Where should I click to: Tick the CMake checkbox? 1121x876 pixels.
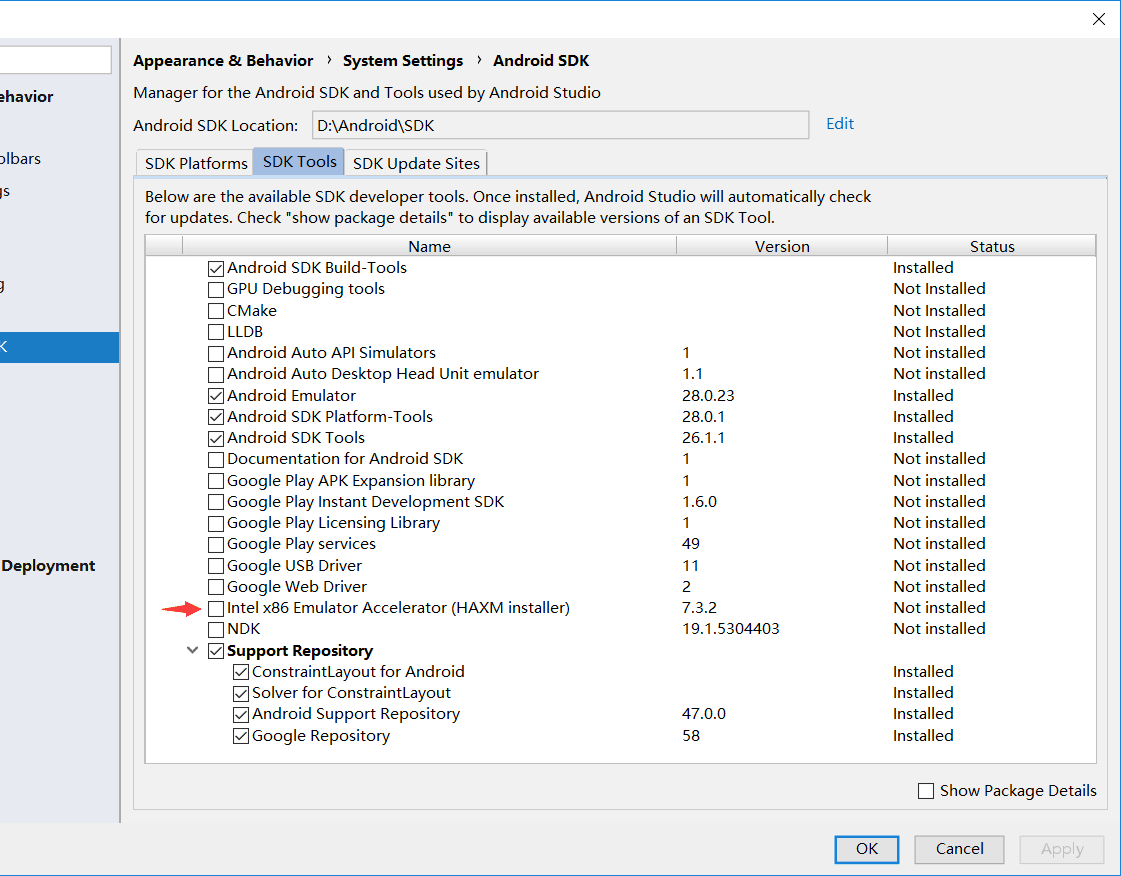pos(215,311)
